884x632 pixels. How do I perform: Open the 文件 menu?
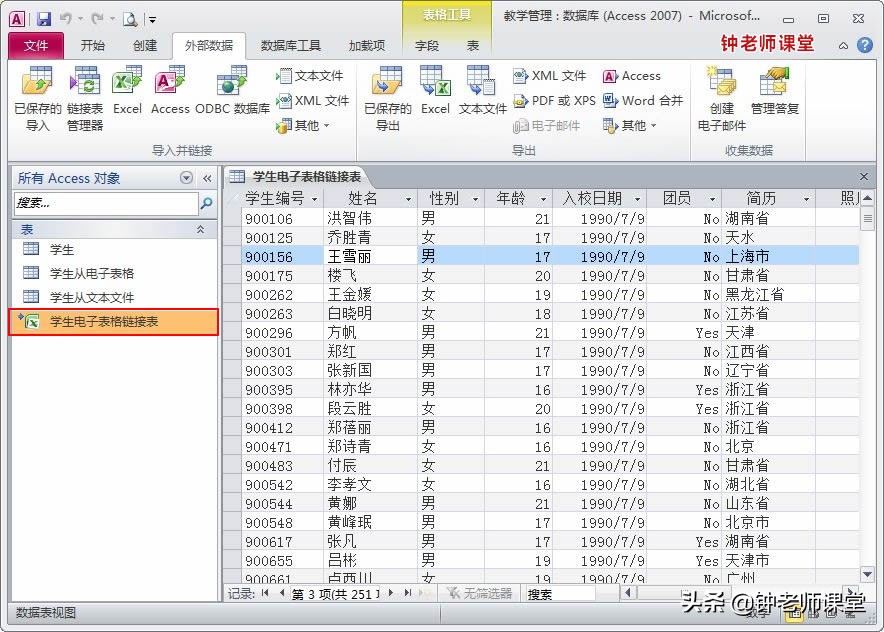(x=35, y=44)
